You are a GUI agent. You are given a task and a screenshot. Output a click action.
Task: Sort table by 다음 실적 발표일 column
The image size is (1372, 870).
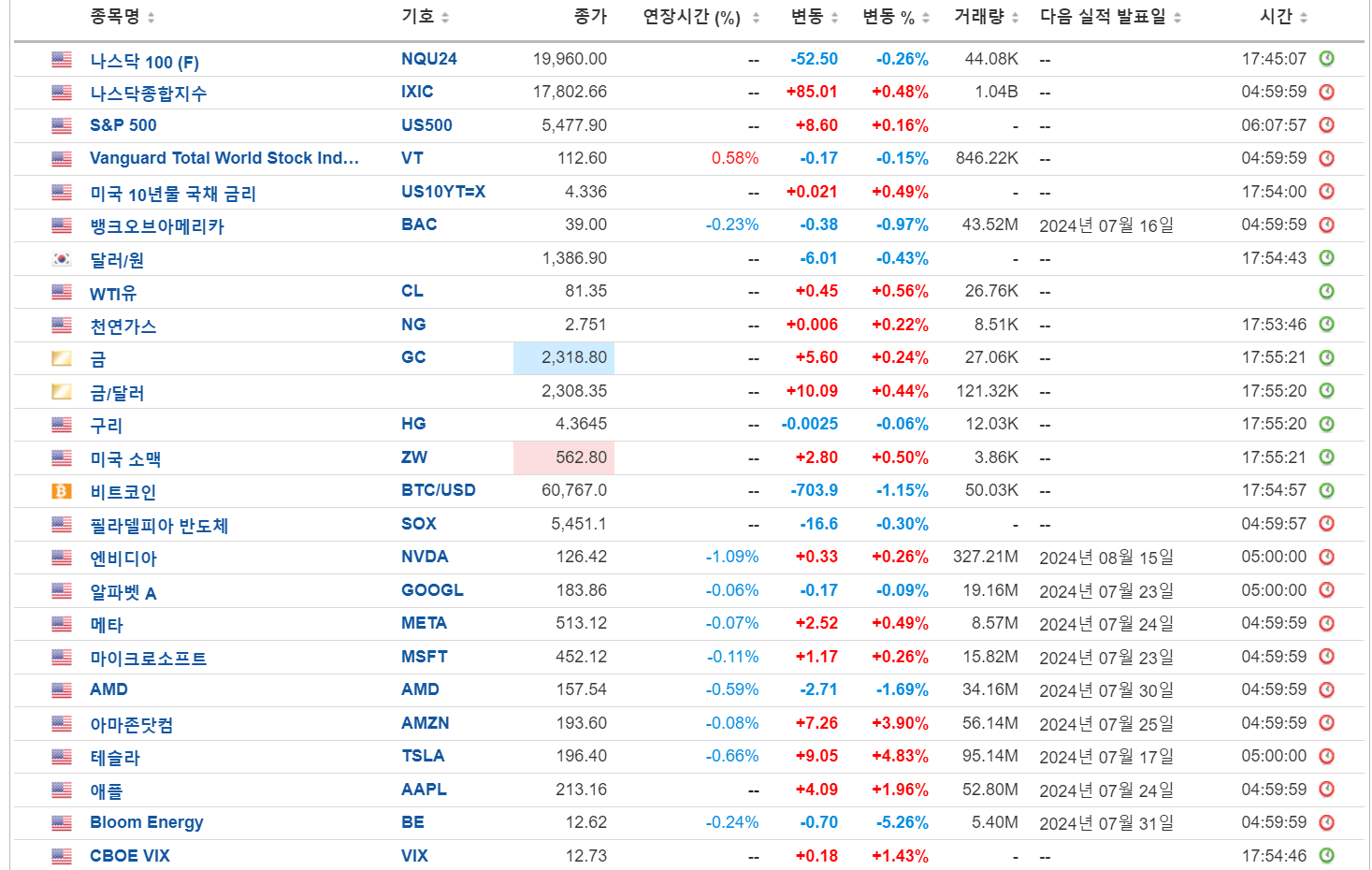[x=1111, y=17]
